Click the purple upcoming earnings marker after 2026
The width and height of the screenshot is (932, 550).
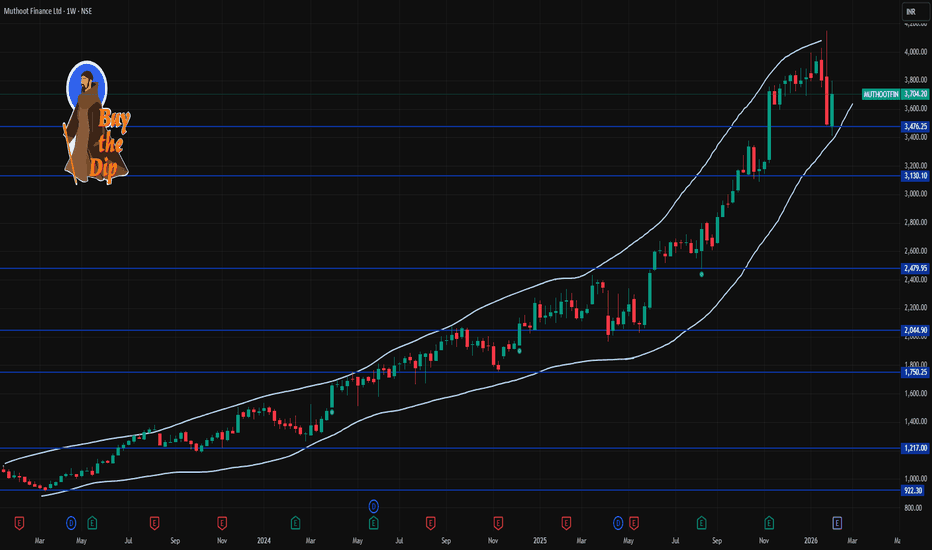click(837, 523)
